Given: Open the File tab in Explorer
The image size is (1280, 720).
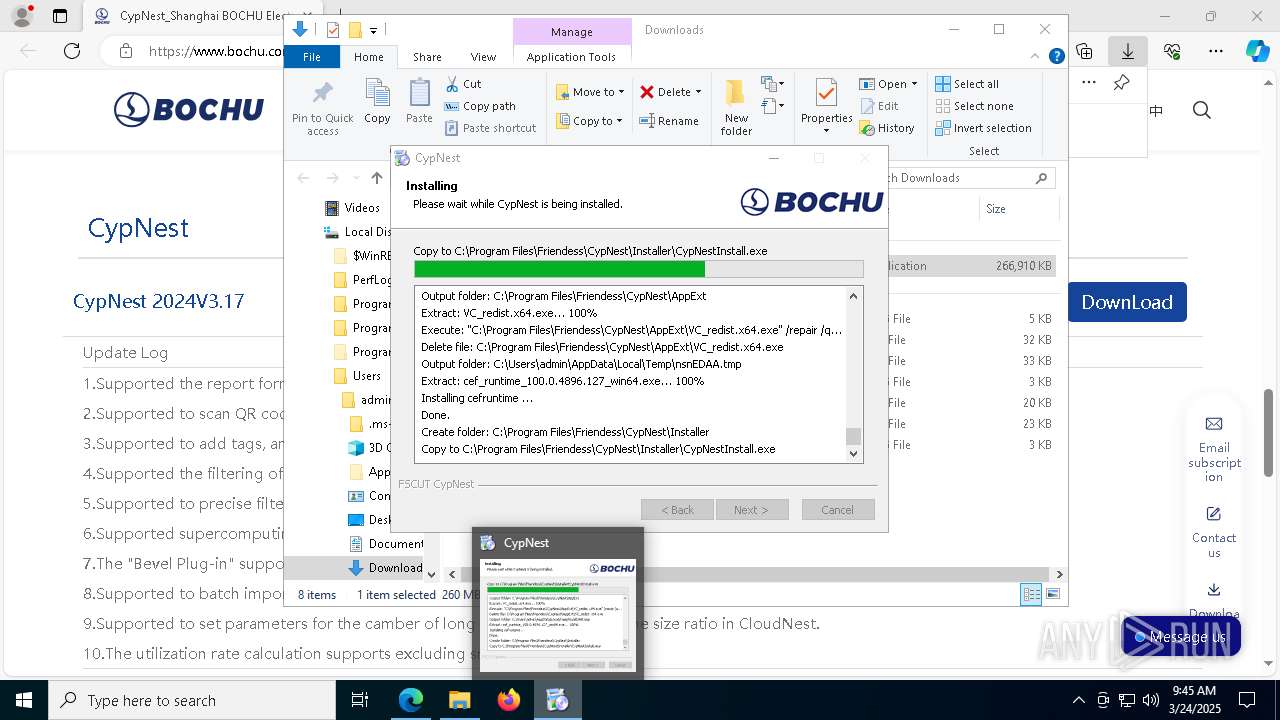Looking at the screenshot, I should pyautogui.click(x=312, y=57).
